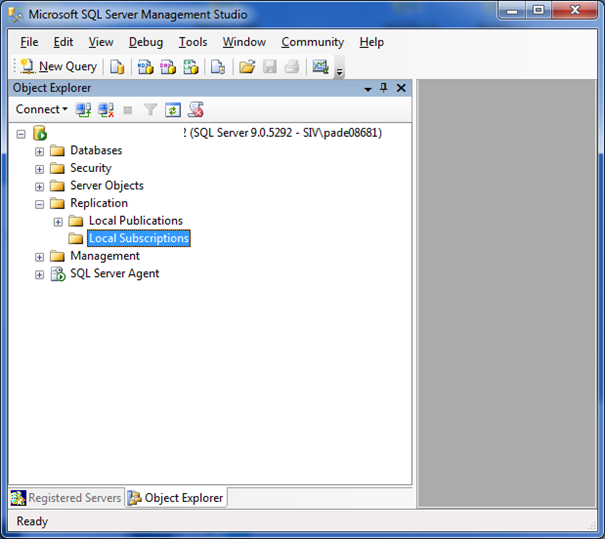Start an Analysis Services XMLA Query

pyautogui.click(x=191, y=67)
